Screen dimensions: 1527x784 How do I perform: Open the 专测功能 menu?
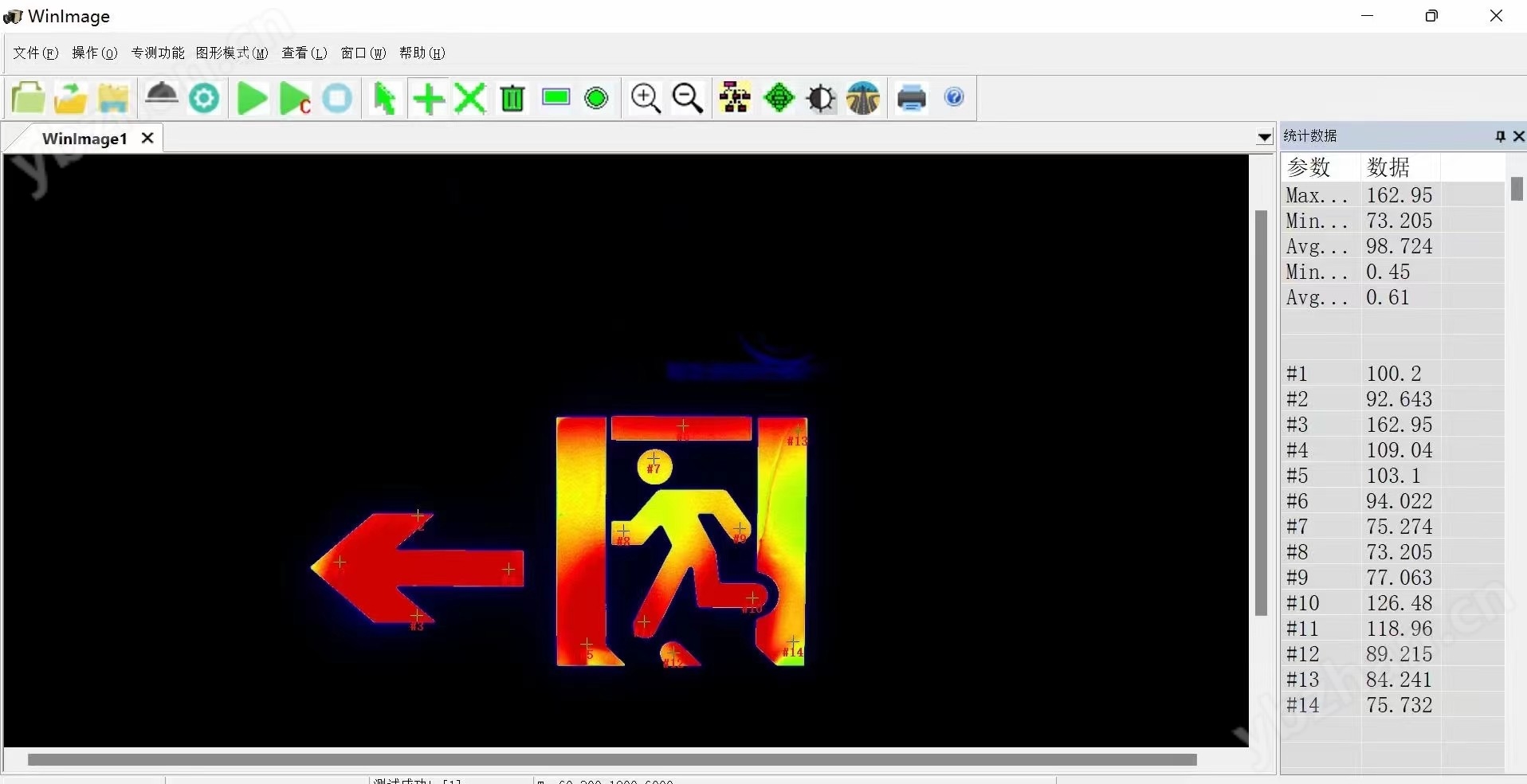(x=158, y=53)
